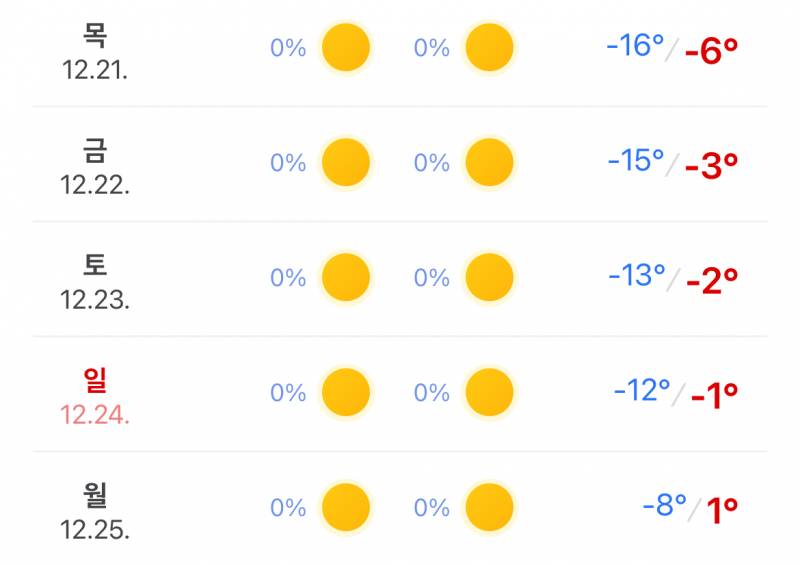Click the afternoon sun icon for 12.22.
Viewport: 800px width, 564px height.
489,162
